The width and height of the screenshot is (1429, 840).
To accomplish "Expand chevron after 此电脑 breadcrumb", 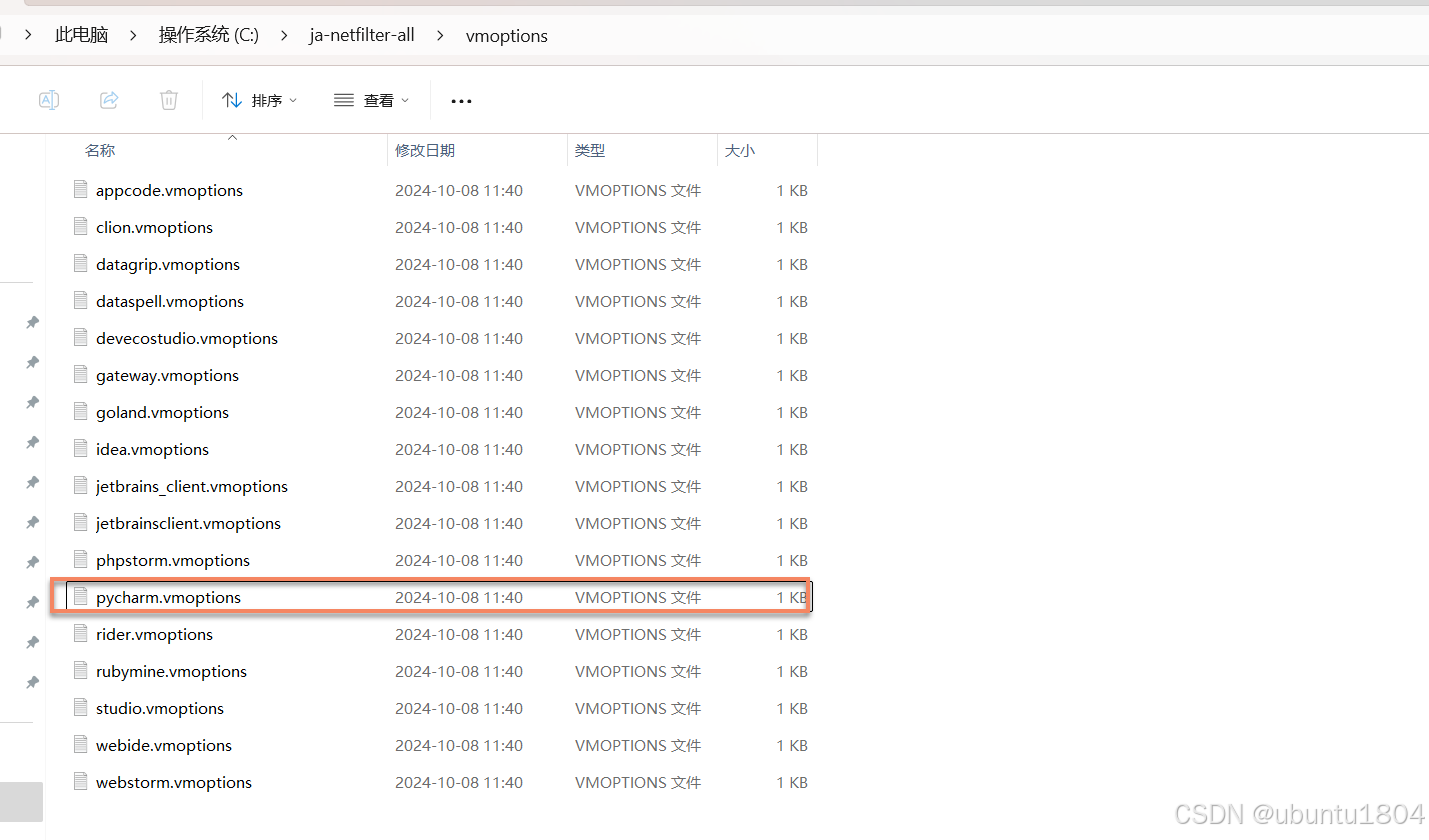I will (133, 35).
